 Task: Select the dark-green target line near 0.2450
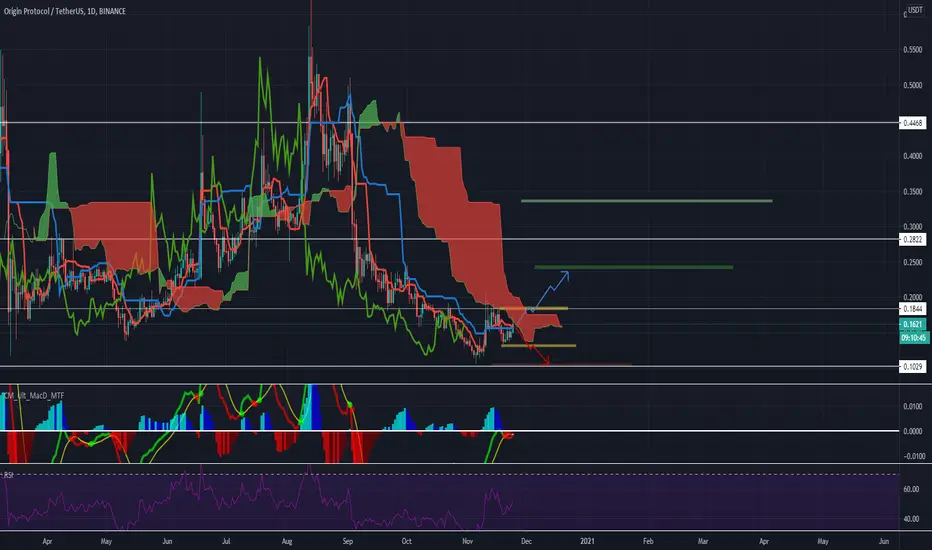pyautogui.click(x=634, y=268)
